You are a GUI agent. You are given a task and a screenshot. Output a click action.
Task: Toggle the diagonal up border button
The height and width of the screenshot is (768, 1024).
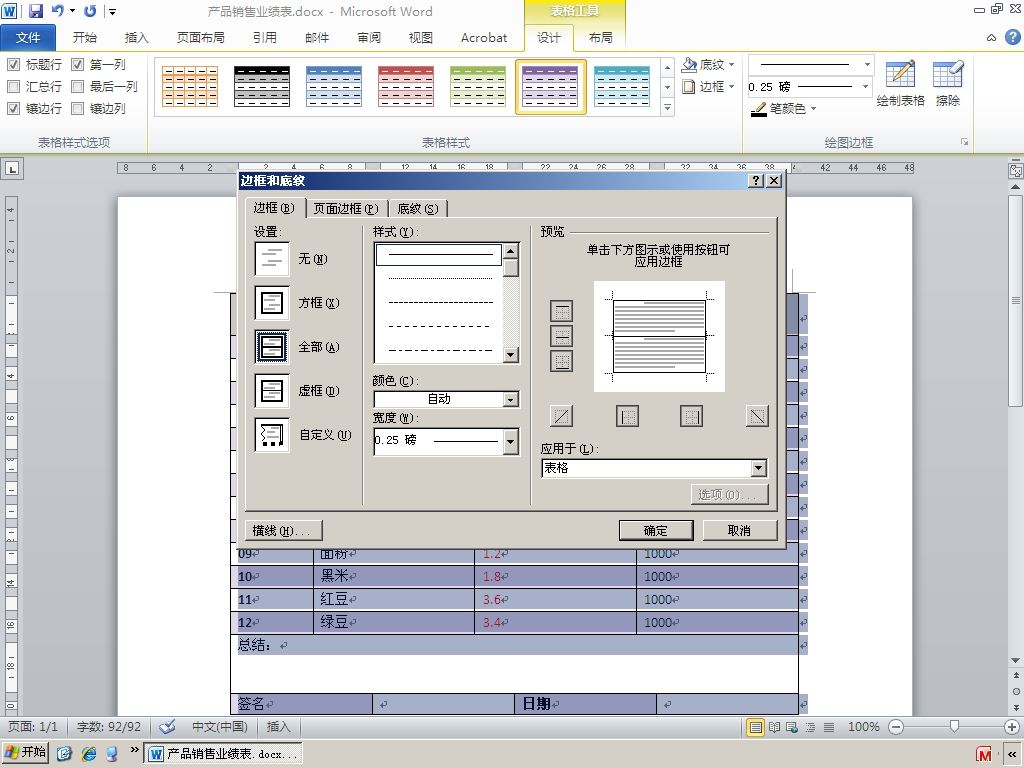coord(562,416)
